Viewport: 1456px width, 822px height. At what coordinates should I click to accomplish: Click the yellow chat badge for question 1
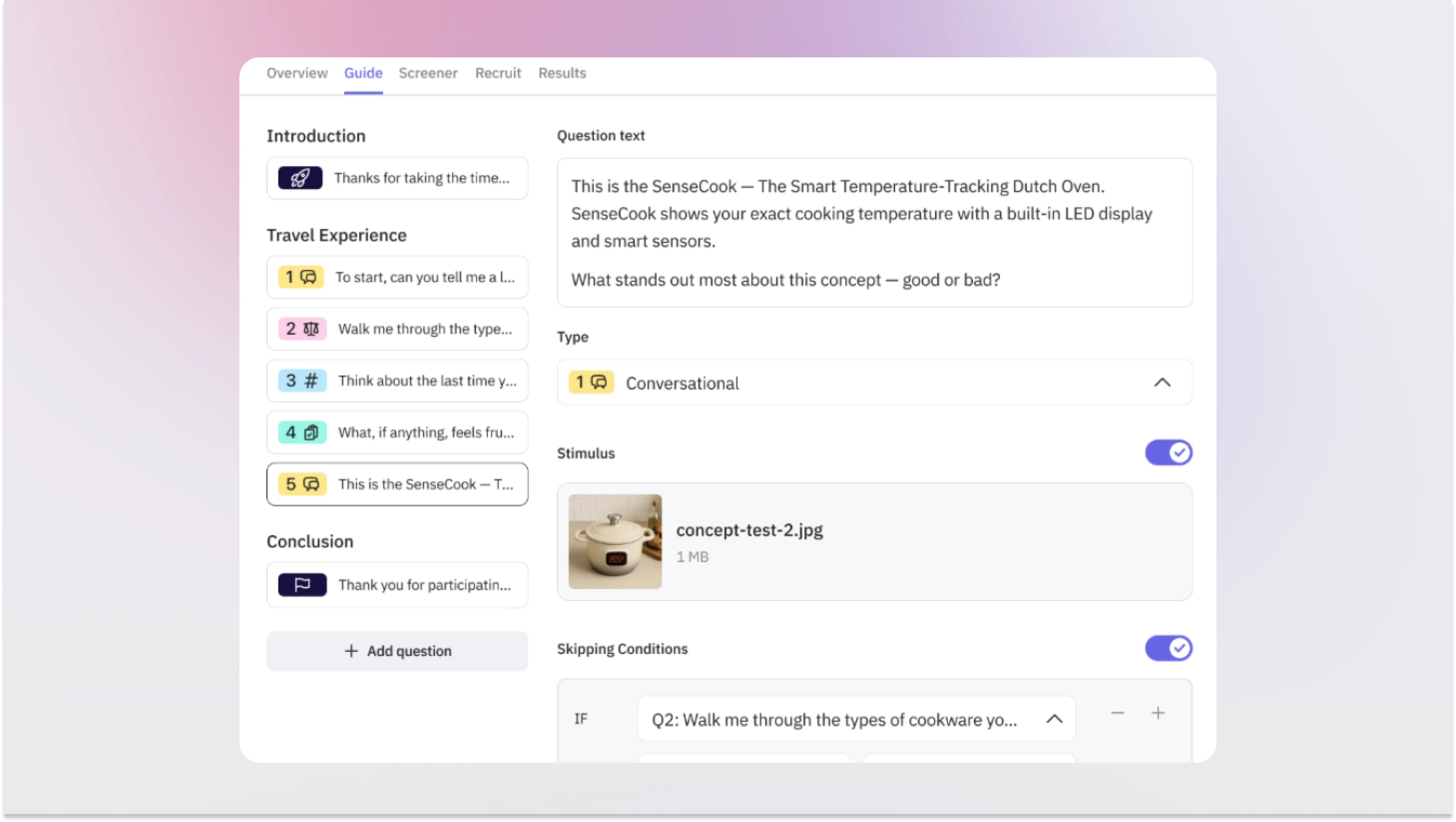tap(301, 277)
